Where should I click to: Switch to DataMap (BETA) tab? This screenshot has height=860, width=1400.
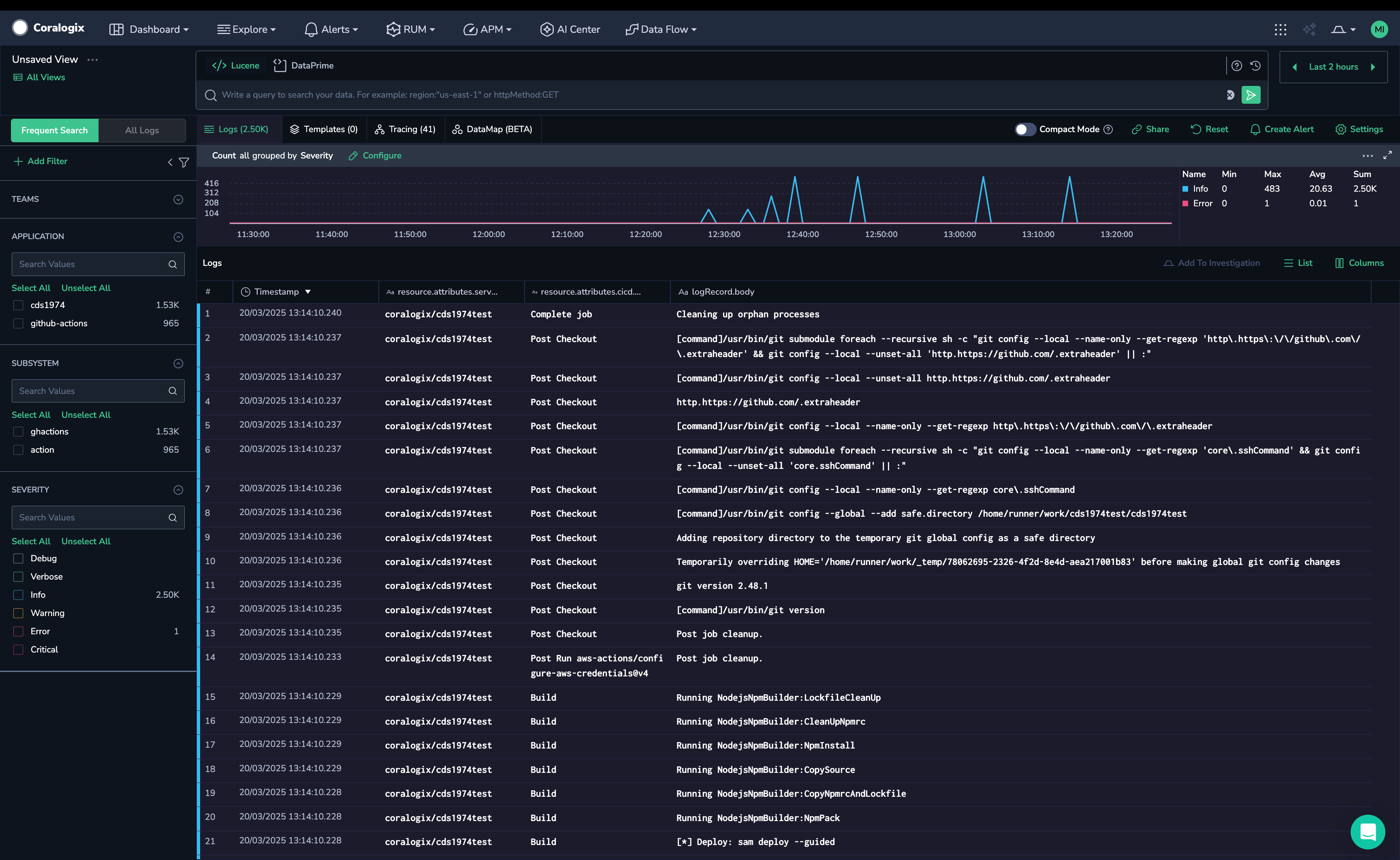click(x=492, y=130)
